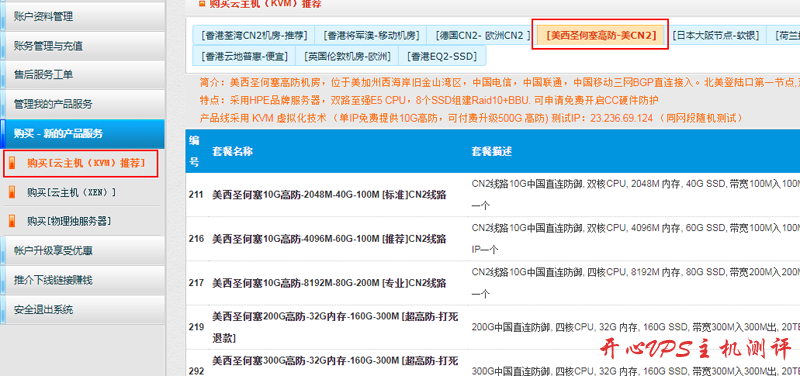Viewport: 800px width, 376px height.
Task: Click small orange icon before 购买云主机 heading
Action: click(x=202, y=4)
